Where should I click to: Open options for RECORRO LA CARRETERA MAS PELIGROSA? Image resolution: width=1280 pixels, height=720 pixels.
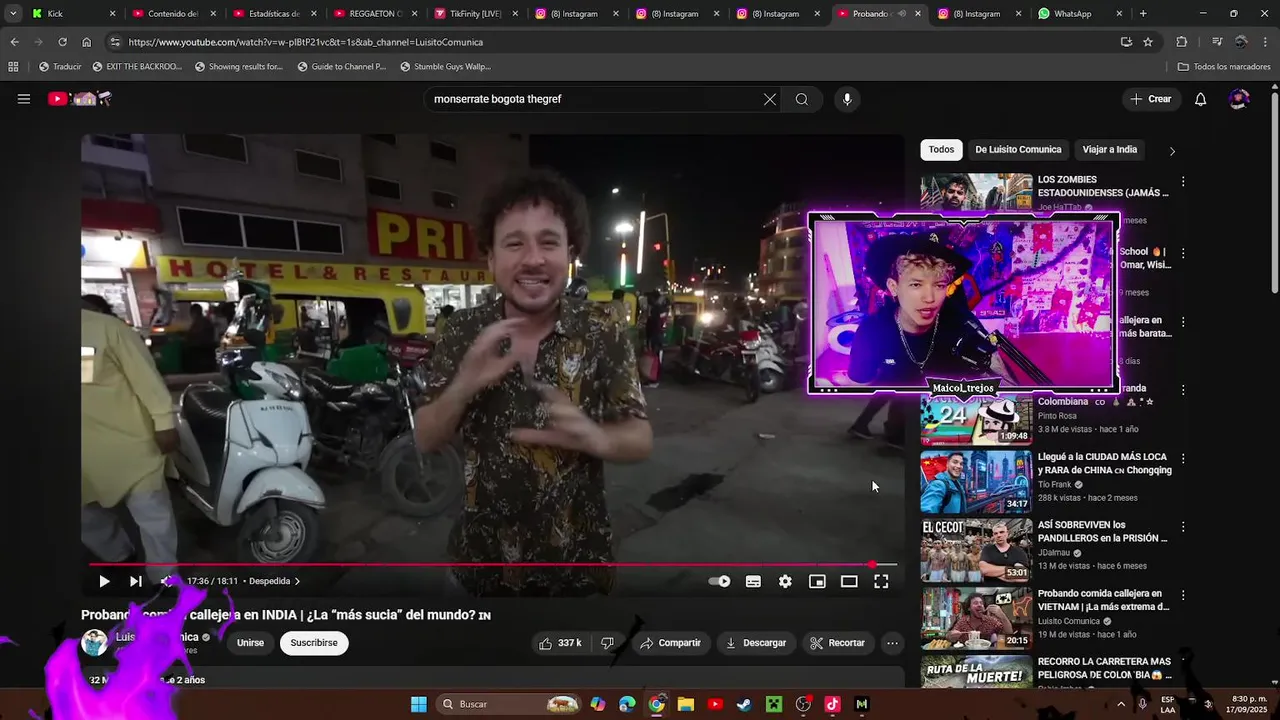click(x=1183, y=664)
